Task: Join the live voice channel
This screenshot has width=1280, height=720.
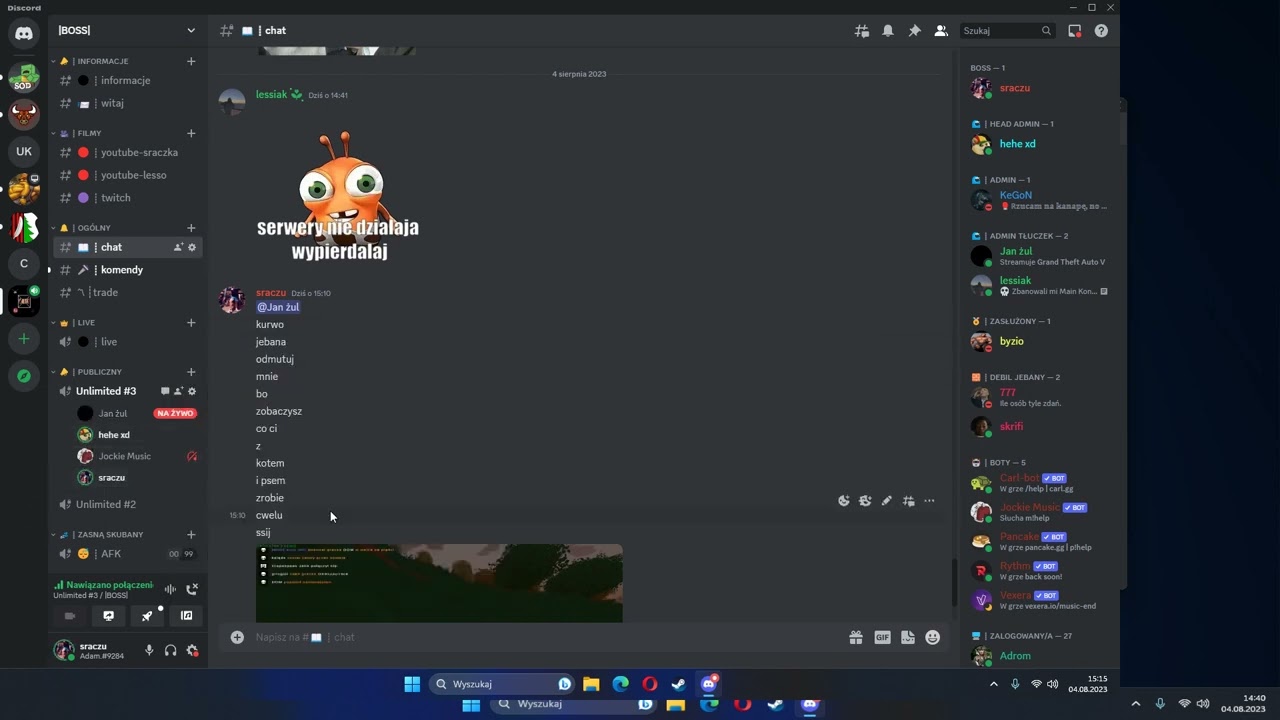Action: tap(127, 342)
